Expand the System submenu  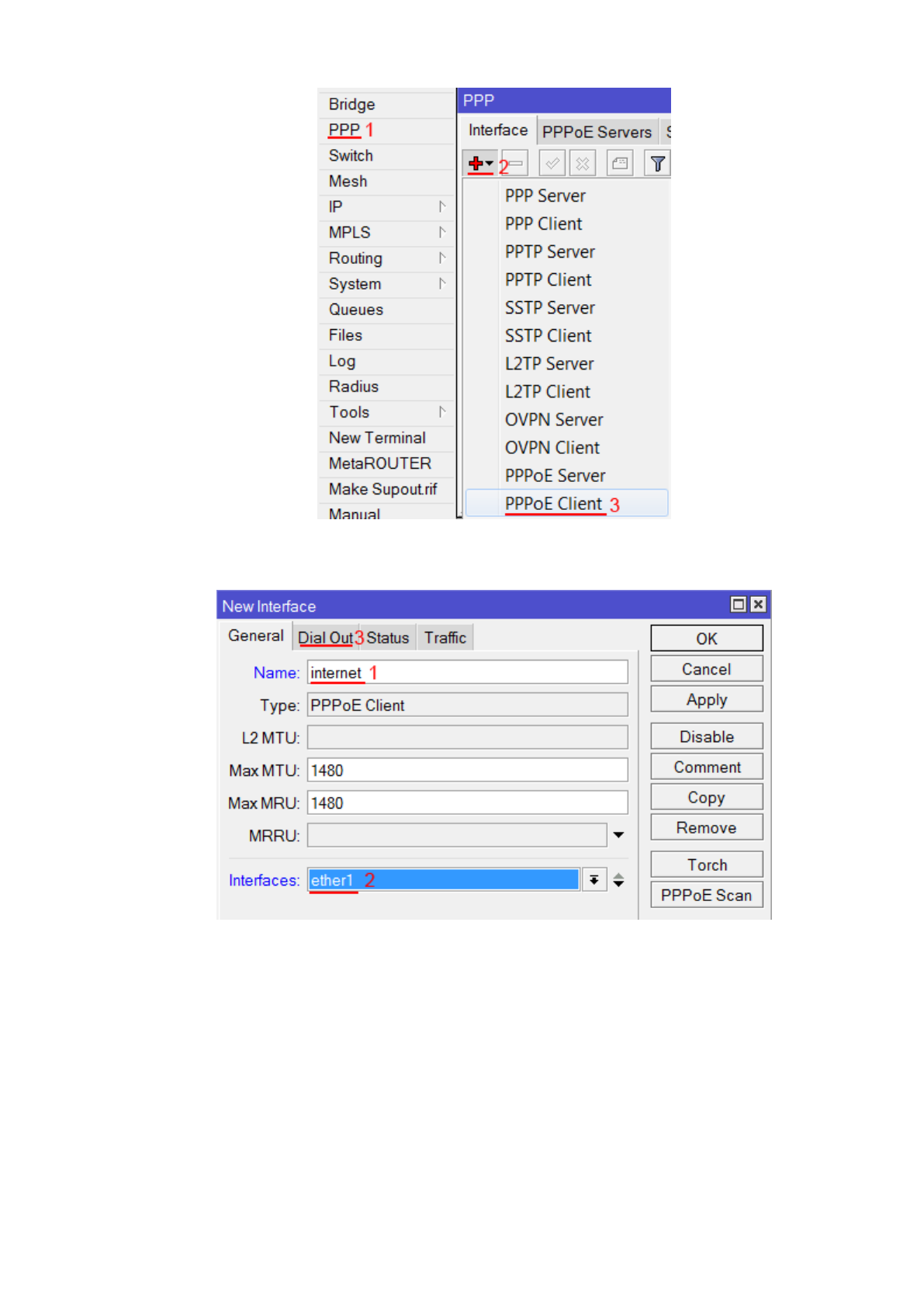[x=442, y=283]
